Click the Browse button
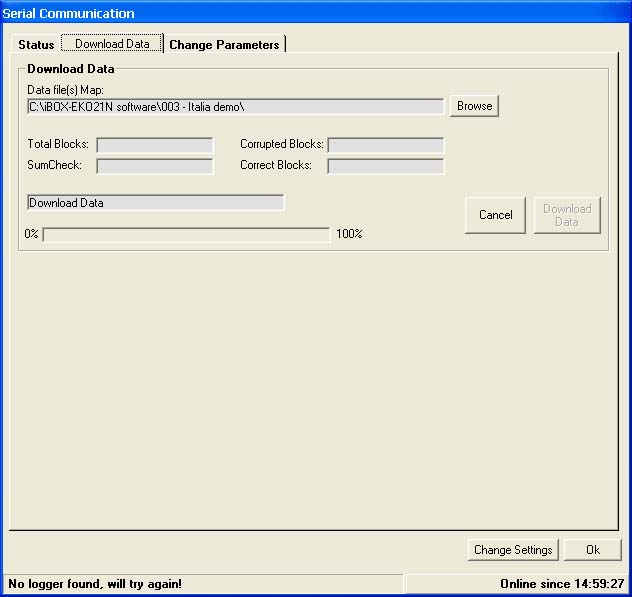 474,106
